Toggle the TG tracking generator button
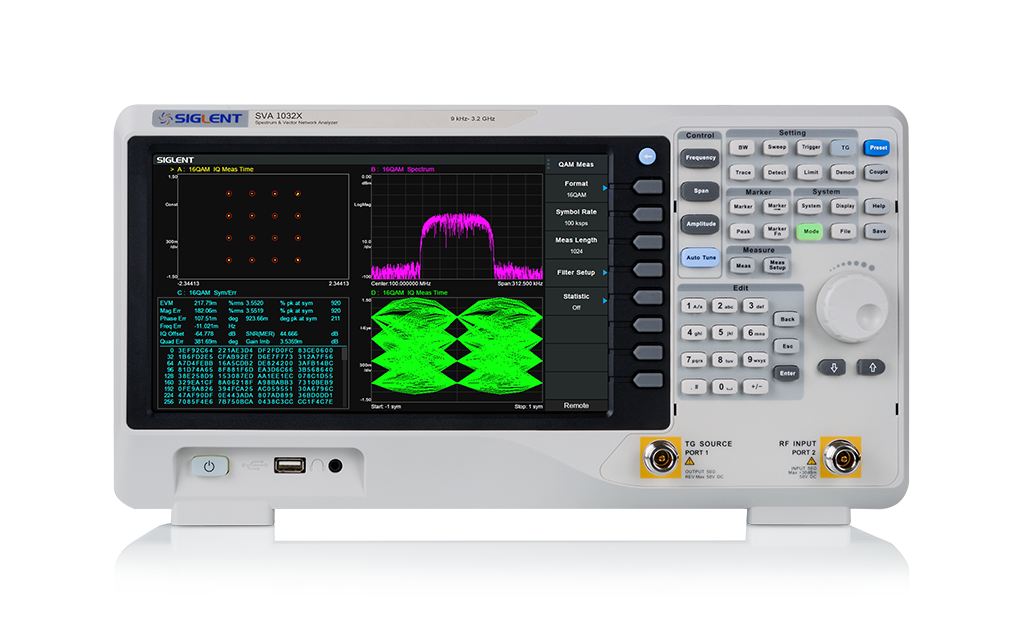Screen dimensions: 1024x619 click(x=844, y=147)
